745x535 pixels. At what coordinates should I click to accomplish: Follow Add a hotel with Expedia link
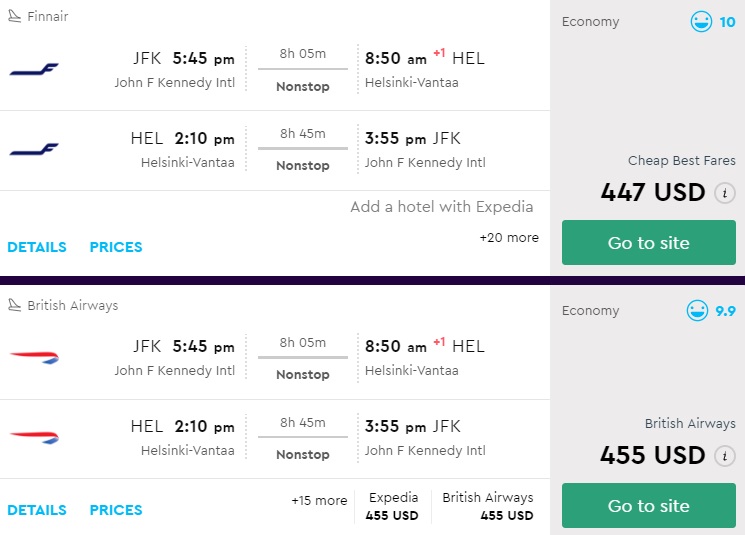point(441,207)
